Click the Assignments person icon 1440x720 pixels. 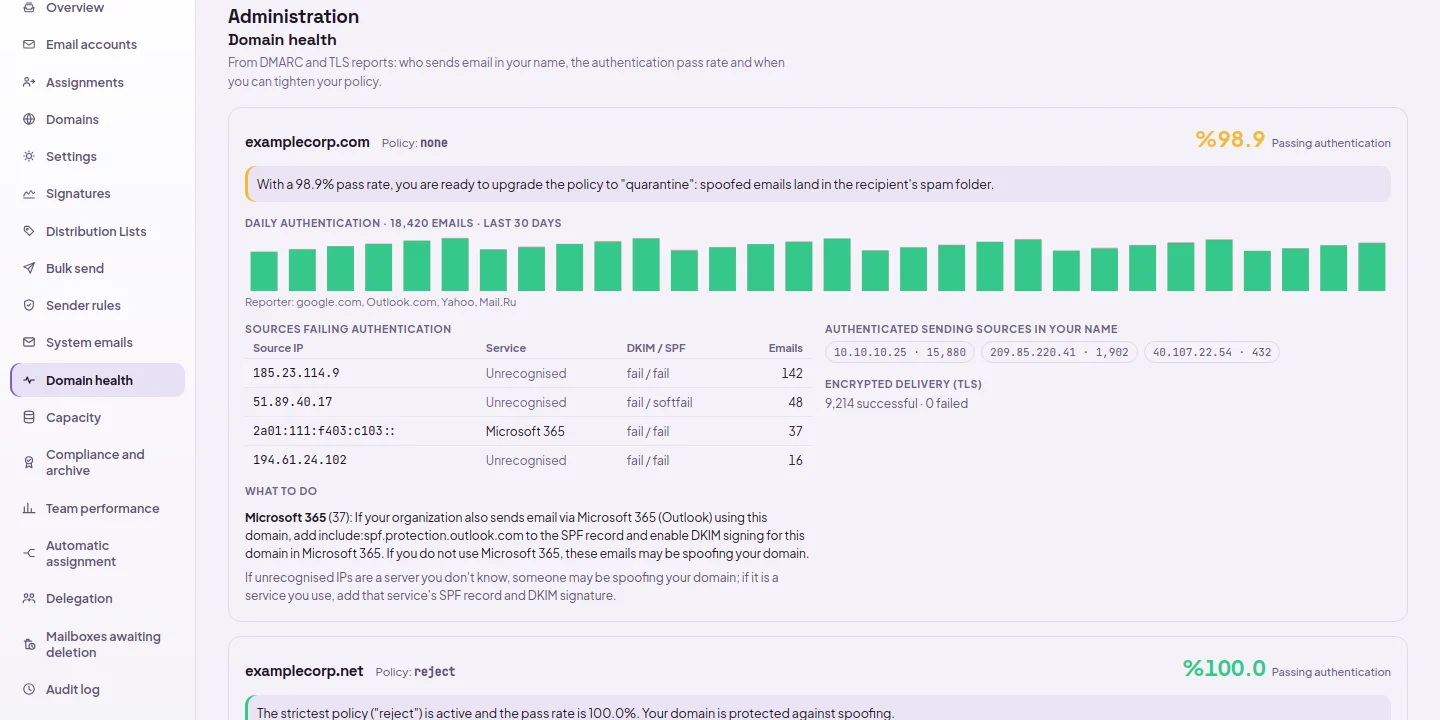(x=29, y=82)
